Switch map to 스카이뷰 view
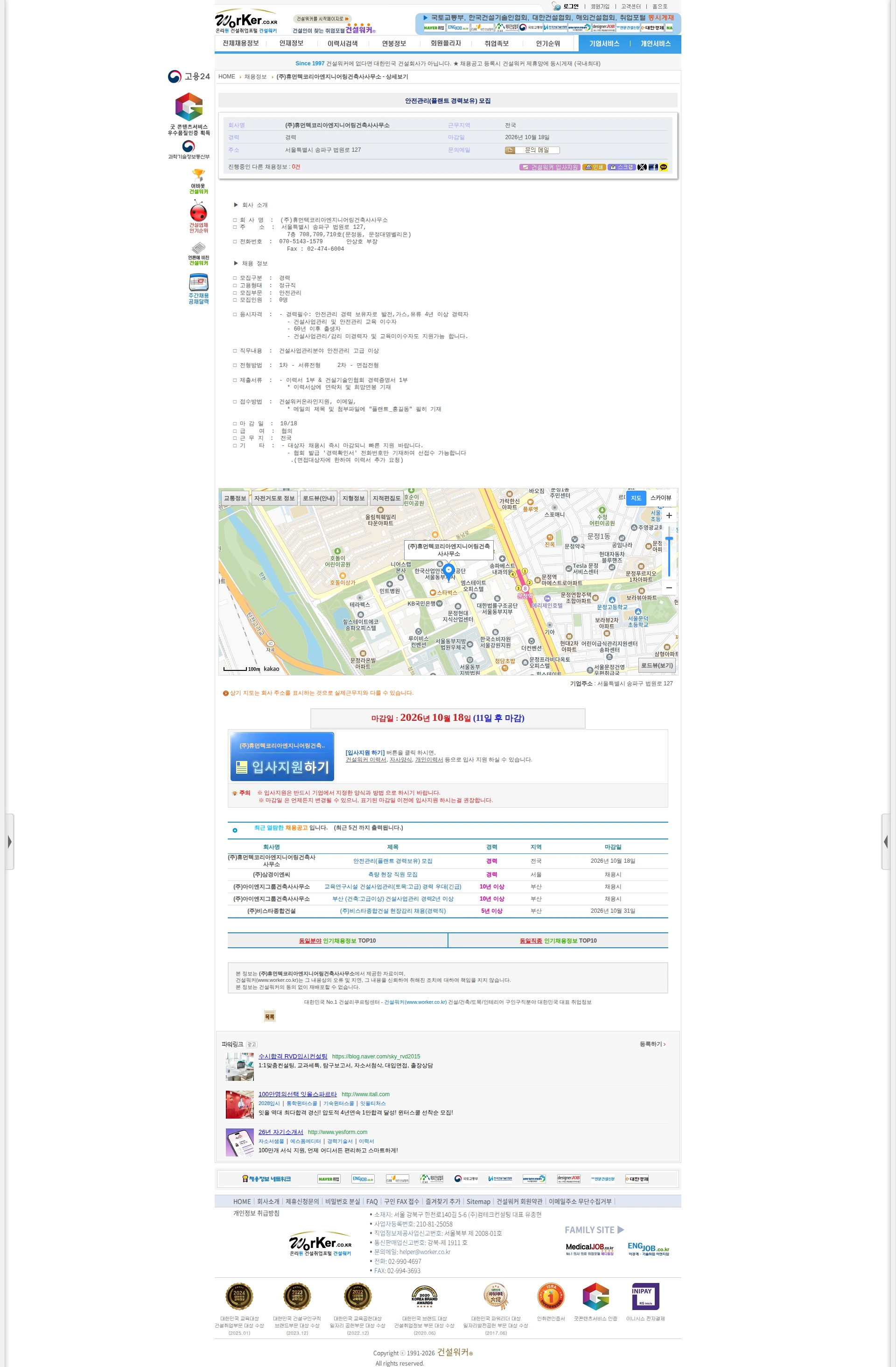This screenshot has width=896, height=1367. pos(661,498)
